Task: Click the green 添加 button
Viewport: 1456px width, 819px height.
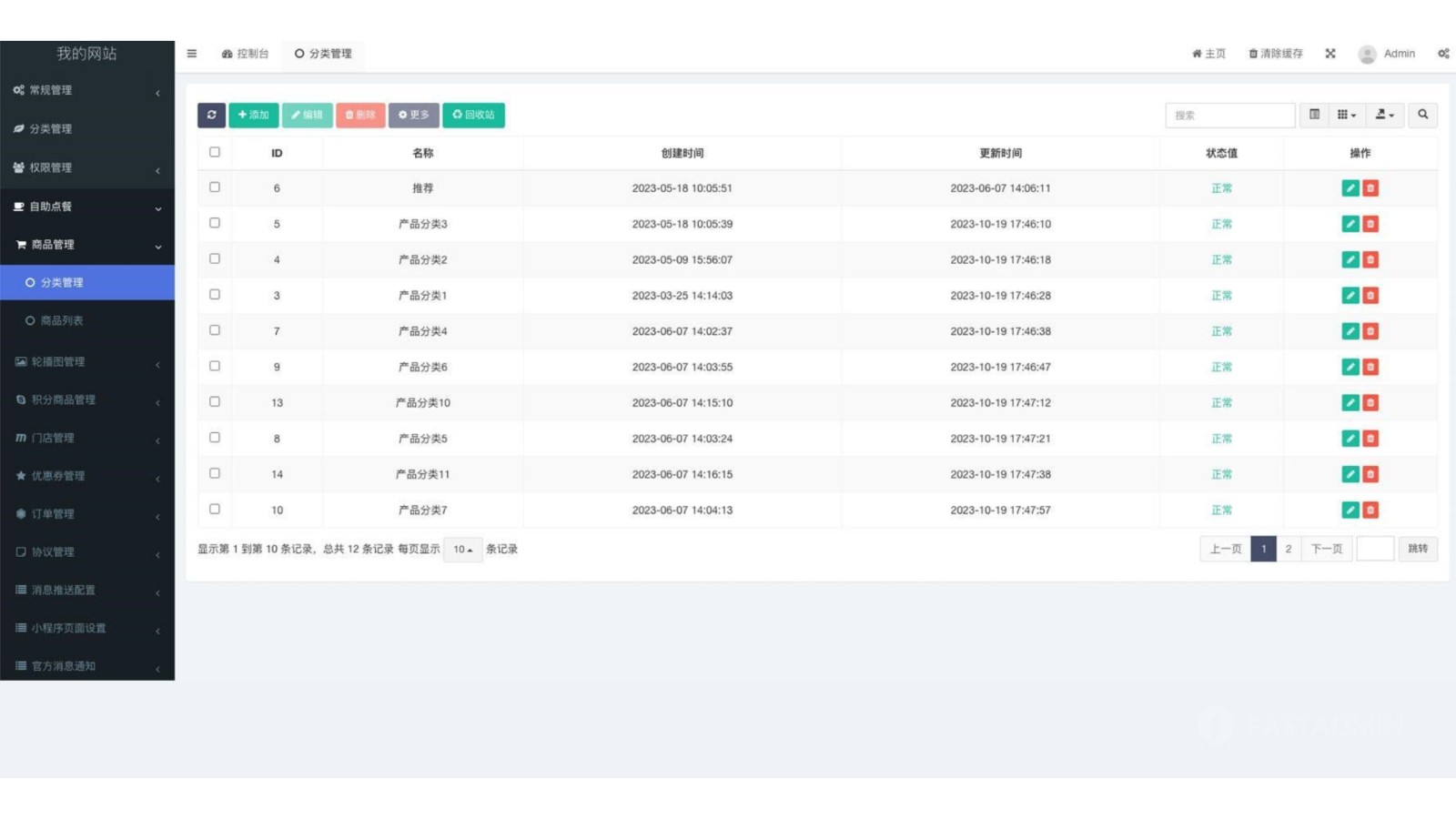Action: click(x=254, y=115)
